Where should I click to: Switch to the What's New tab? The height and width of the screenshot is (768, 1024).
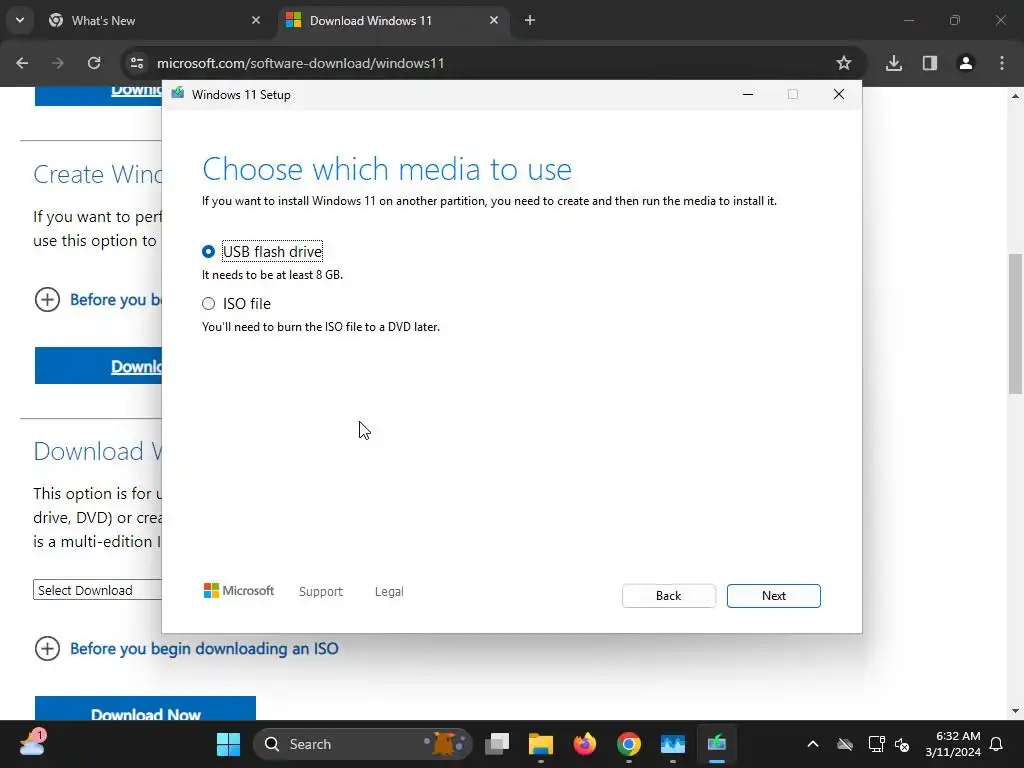coord(155,21)
